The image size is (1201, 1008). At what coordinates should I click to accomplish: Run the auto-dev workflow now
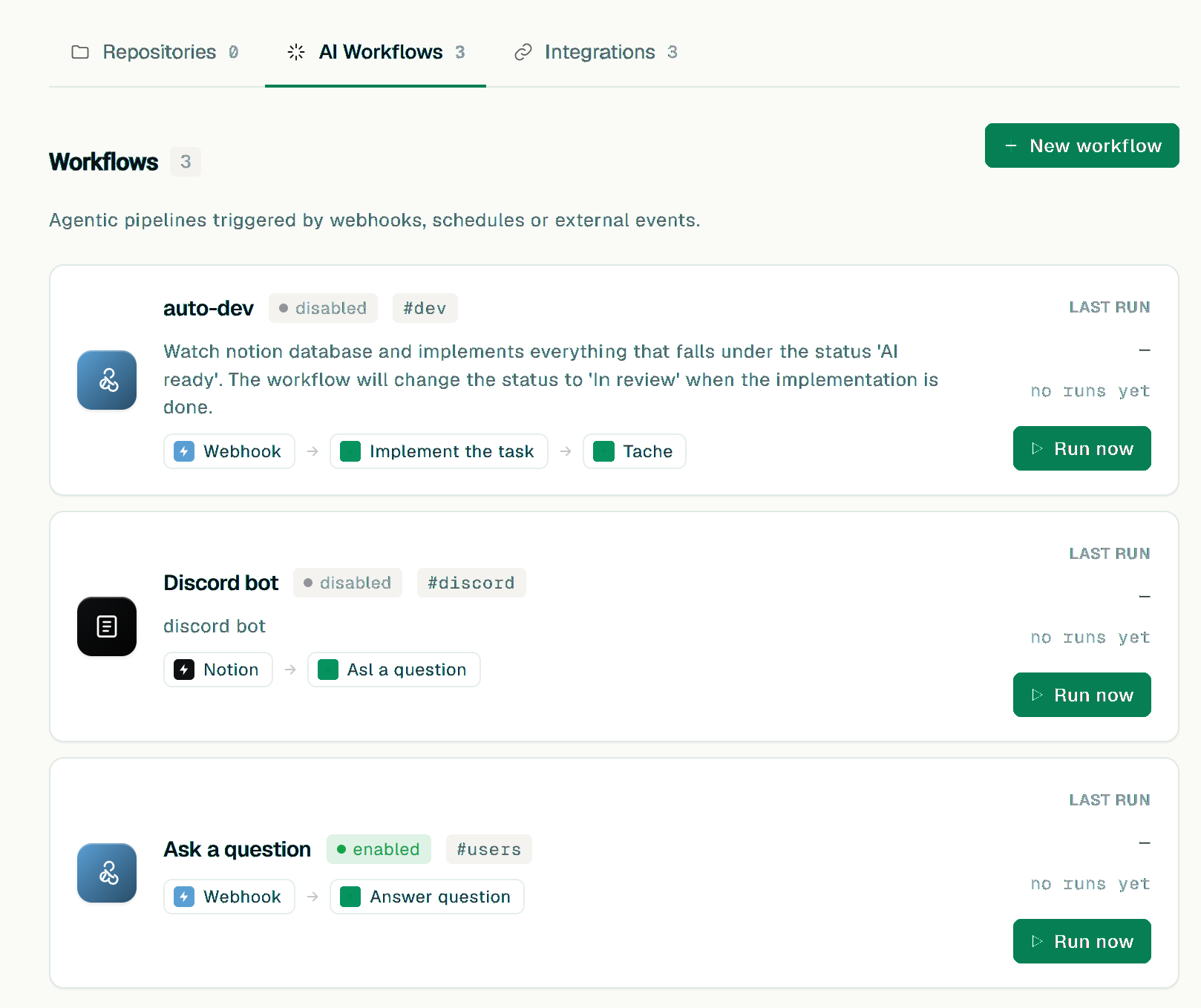1081,448
